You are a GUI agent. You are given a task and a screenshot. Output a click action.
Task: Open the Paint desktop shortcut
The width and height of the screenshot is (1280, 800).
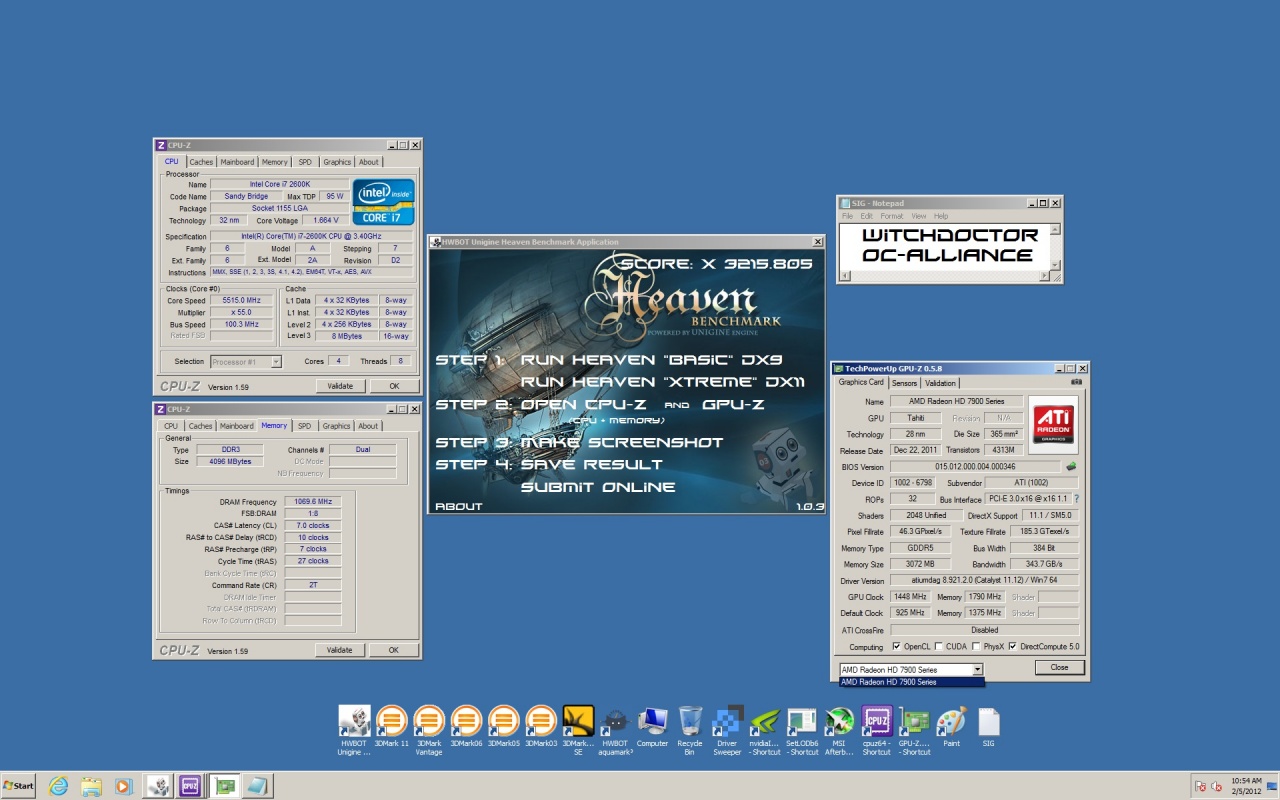click(x=951, y=722)
